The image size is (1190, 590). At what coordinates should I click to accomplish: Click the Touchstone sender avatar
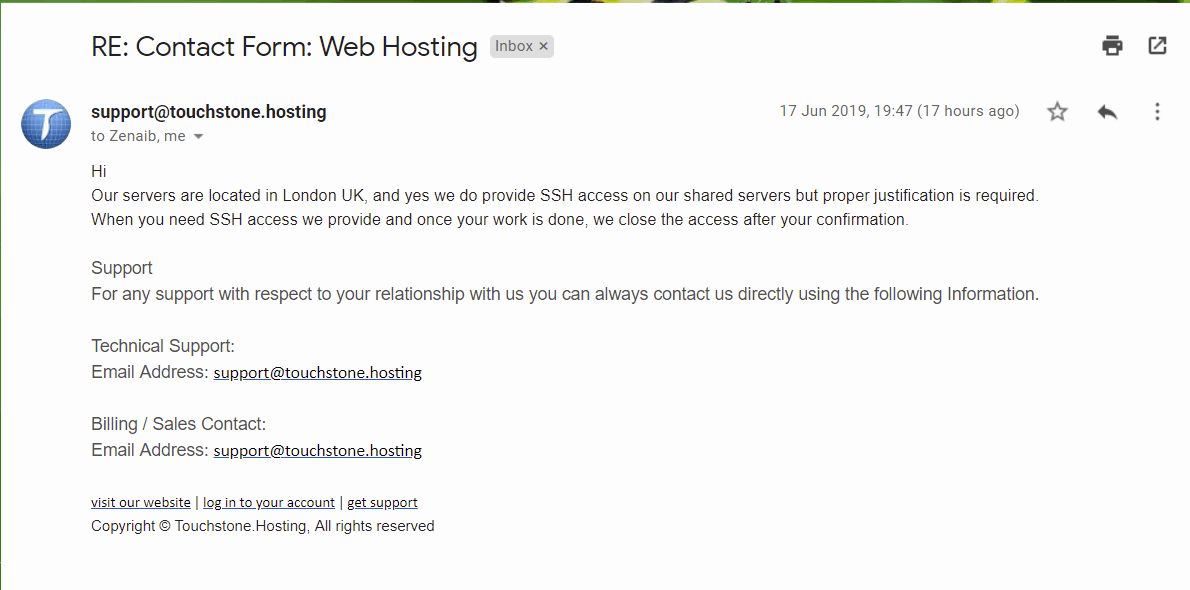(x=46, y=124)
